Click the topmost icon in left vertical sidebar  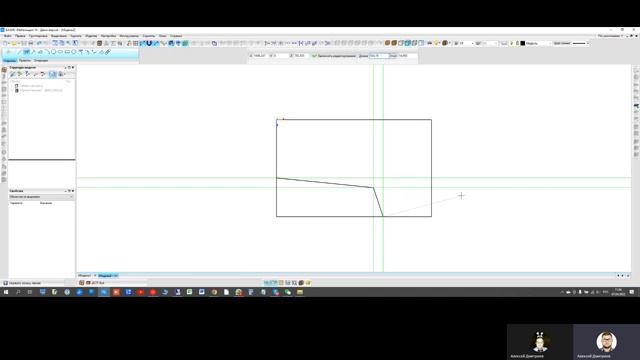point(4,70)
